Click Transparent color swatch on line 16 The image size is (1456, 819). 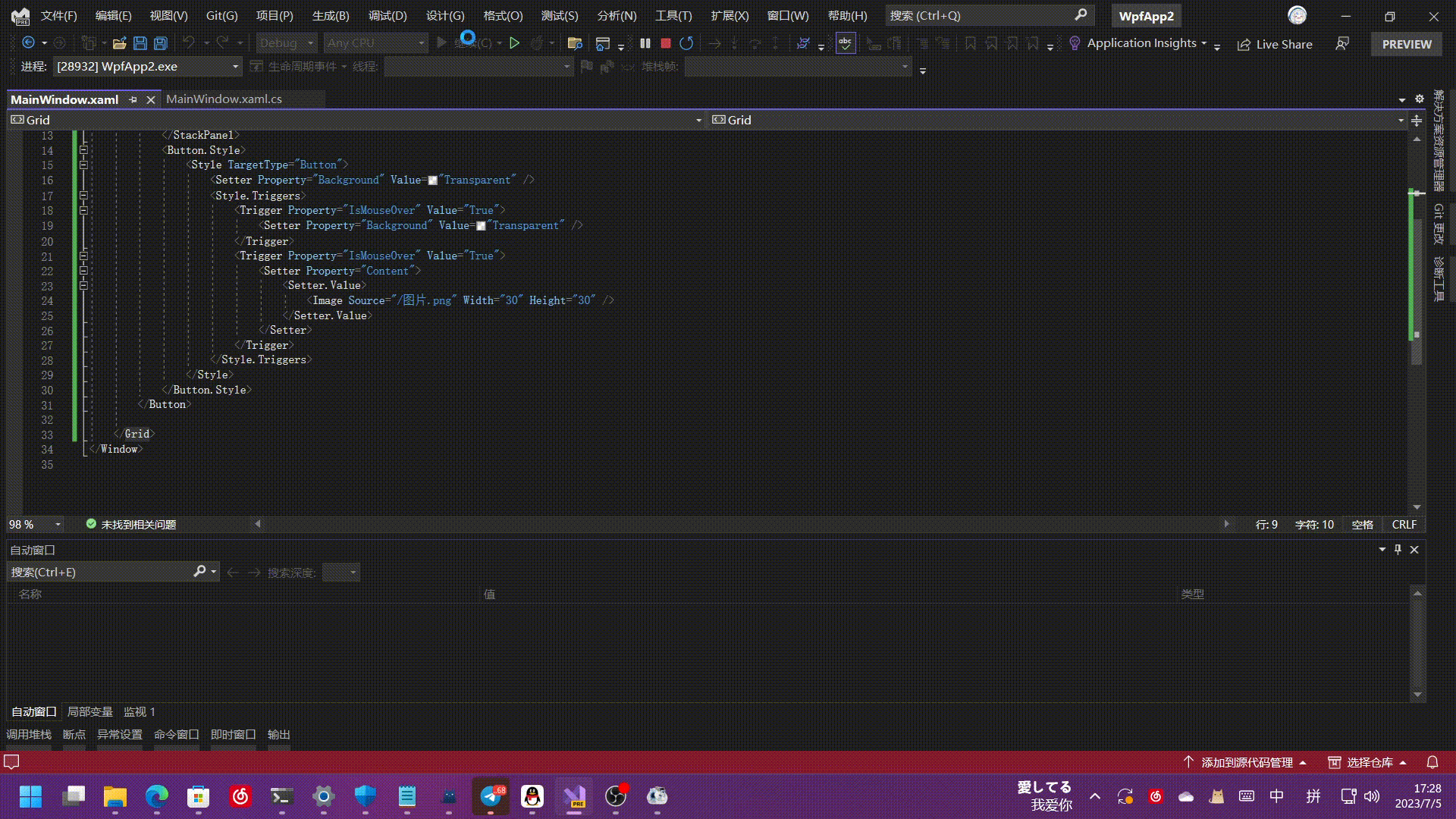click(433, 180)
